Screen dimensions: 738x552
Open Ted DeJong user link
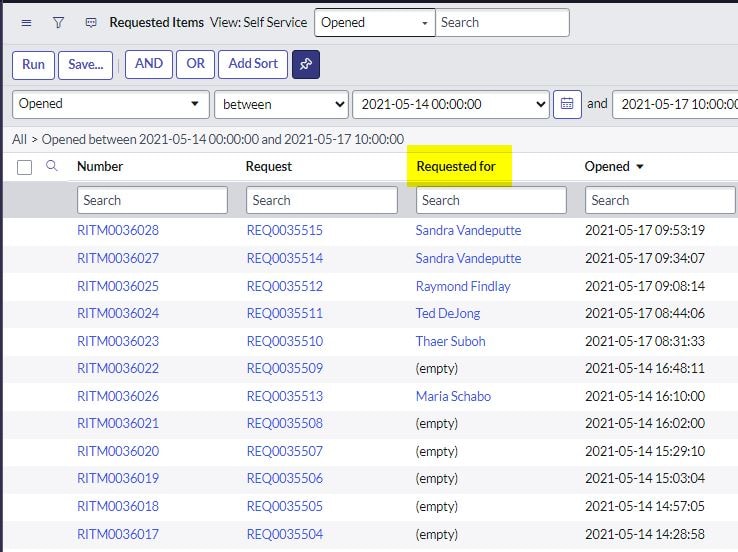(x=448, y=314)
